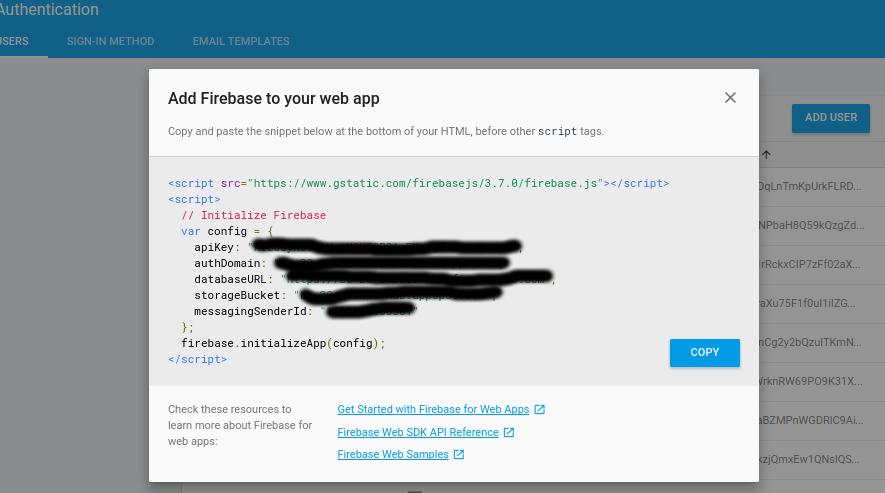Copy the Firebase config snippet
Viewport: 885px width, 493px height.
pyautogui.click(x=704, y=352)
